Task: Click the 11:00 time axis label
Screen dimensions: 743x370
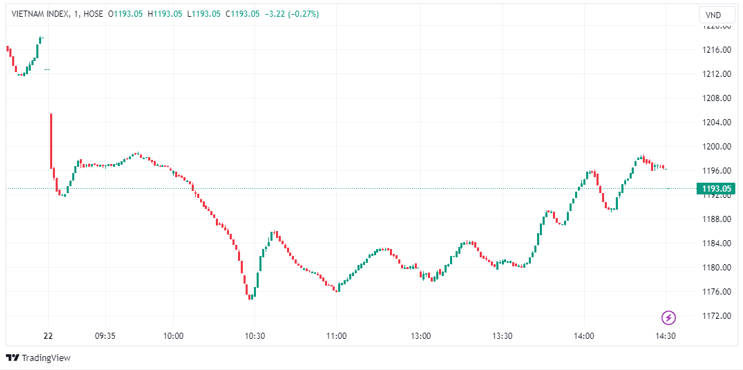Action: coord(336,335)
